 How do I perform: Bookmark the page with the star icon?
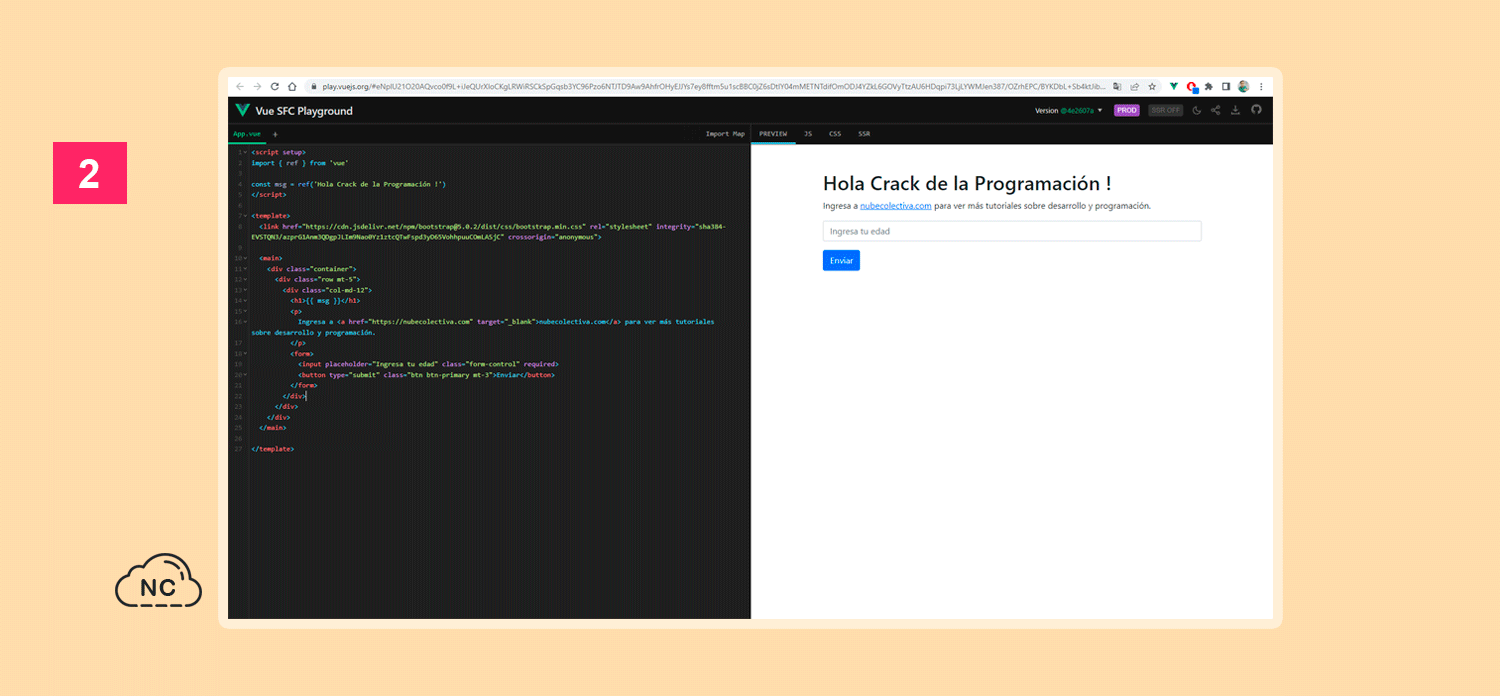(x=1152, y=87)
